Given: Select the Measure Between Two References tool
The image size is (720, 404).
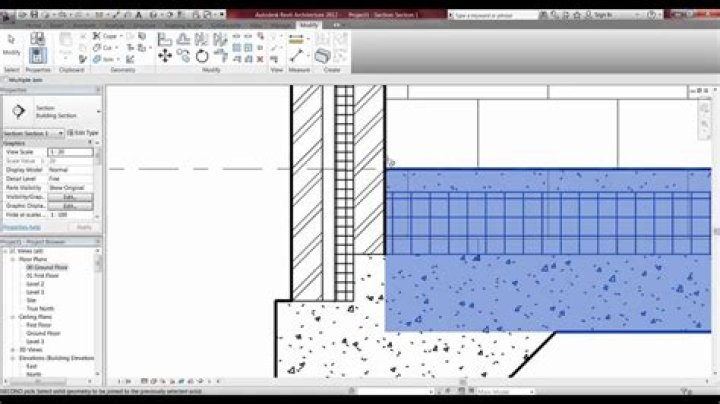Looking at the screenshot, I should tap(296, 56).
